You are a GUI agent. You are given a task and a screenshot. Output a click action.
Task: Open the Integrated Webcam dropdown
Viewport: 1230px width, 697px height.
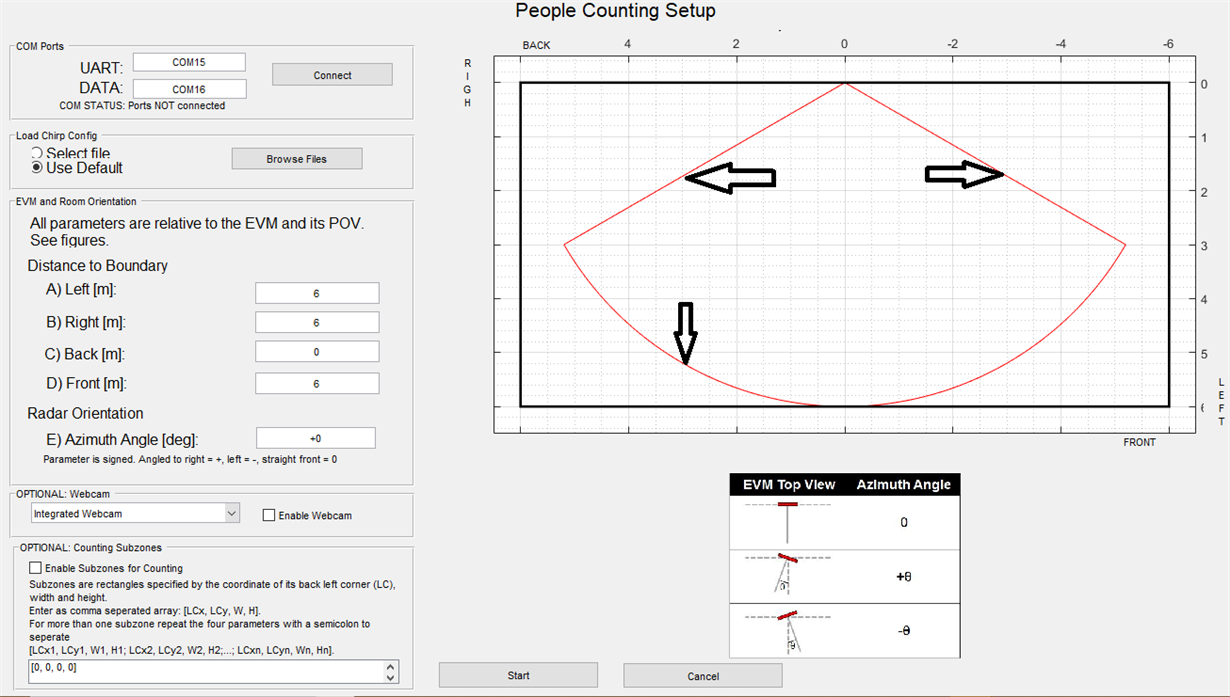(231, 513)
